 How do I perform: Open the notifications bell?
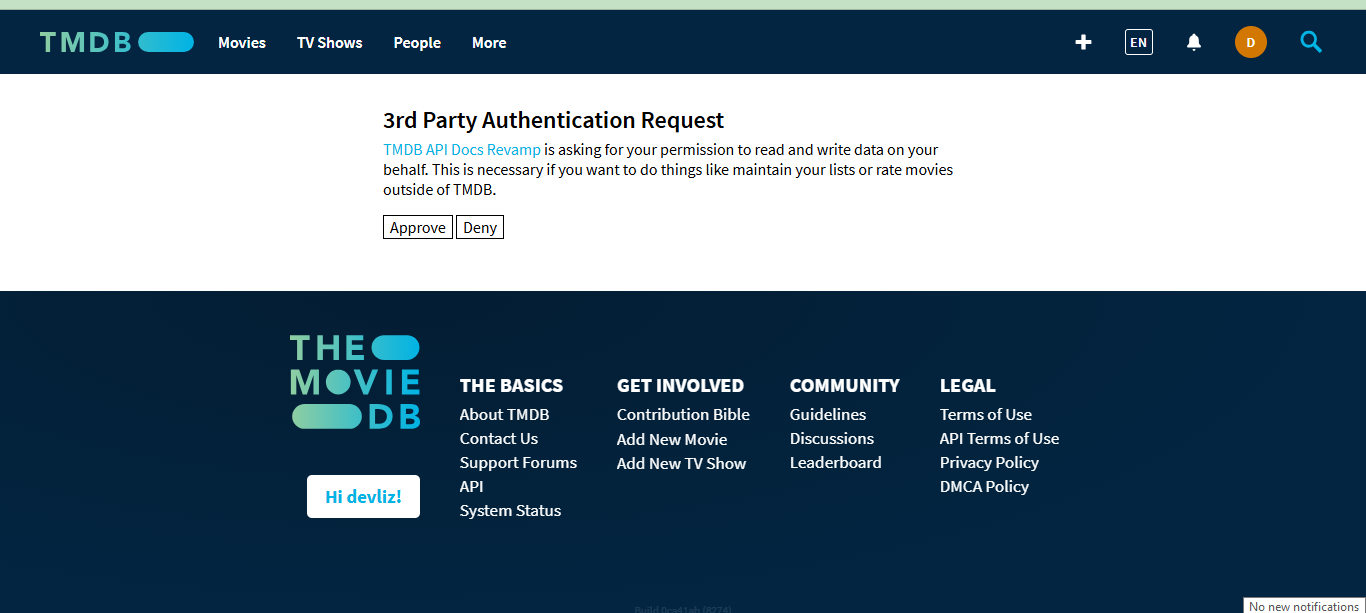[1194, 42]
